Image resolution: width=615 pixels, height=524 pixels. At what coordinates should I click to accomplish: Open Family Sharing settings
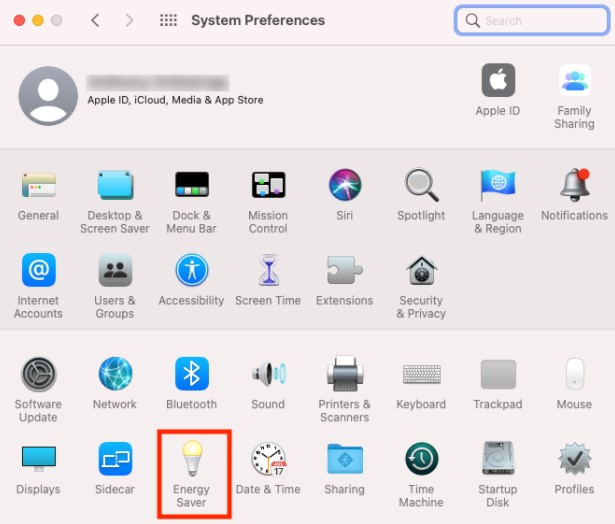tap(575, 80)
